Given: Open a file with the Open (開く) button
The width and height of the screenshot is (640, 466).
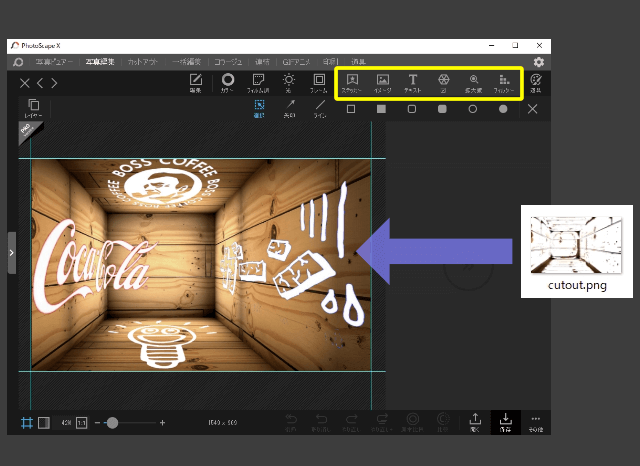Looking at the screenshot, I should tap(475, 422).
